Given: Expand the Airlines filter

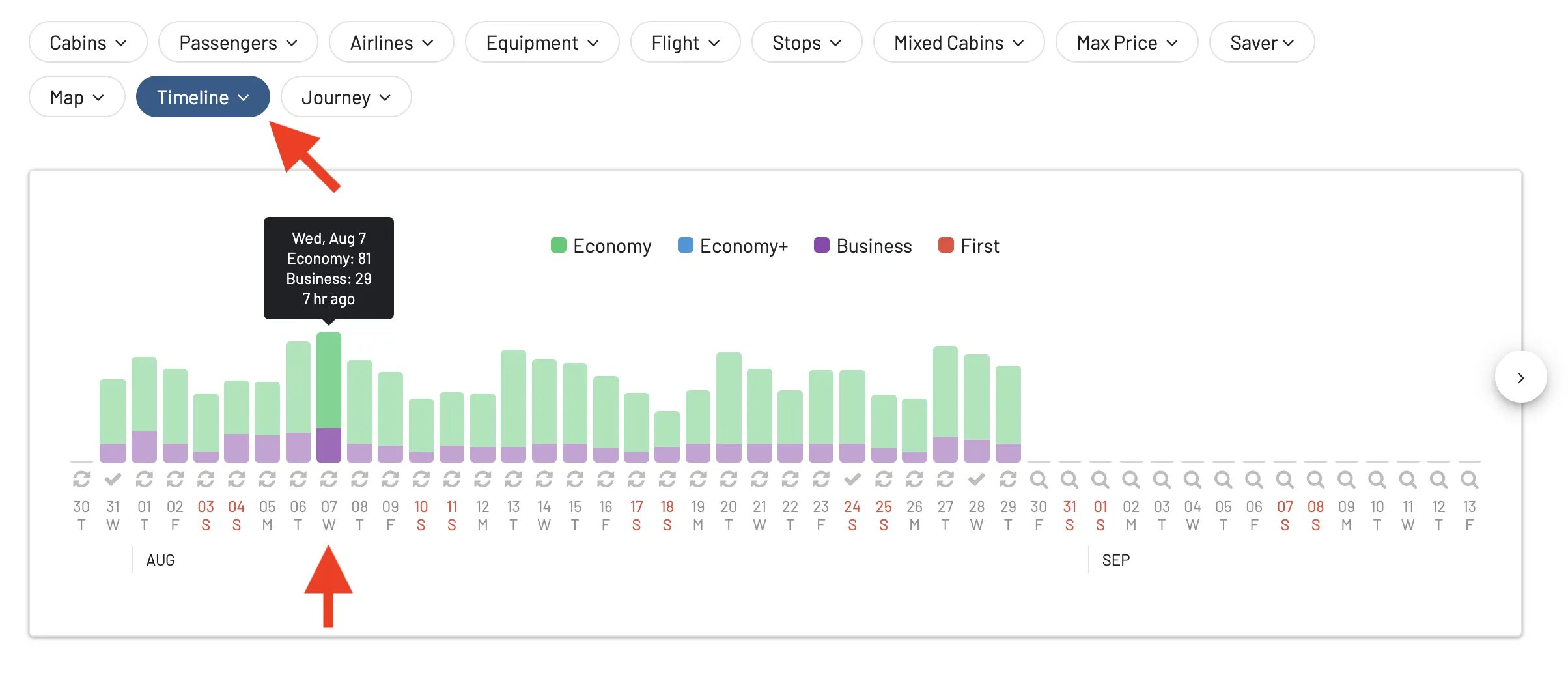Looking at the screenshot, I should tap(391, 42).
